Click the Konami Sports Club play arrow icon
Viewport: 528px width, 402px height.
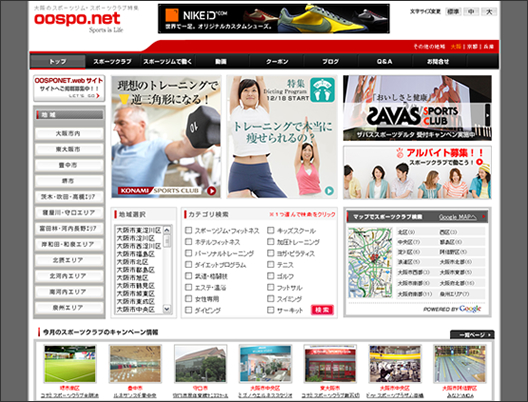211,191
